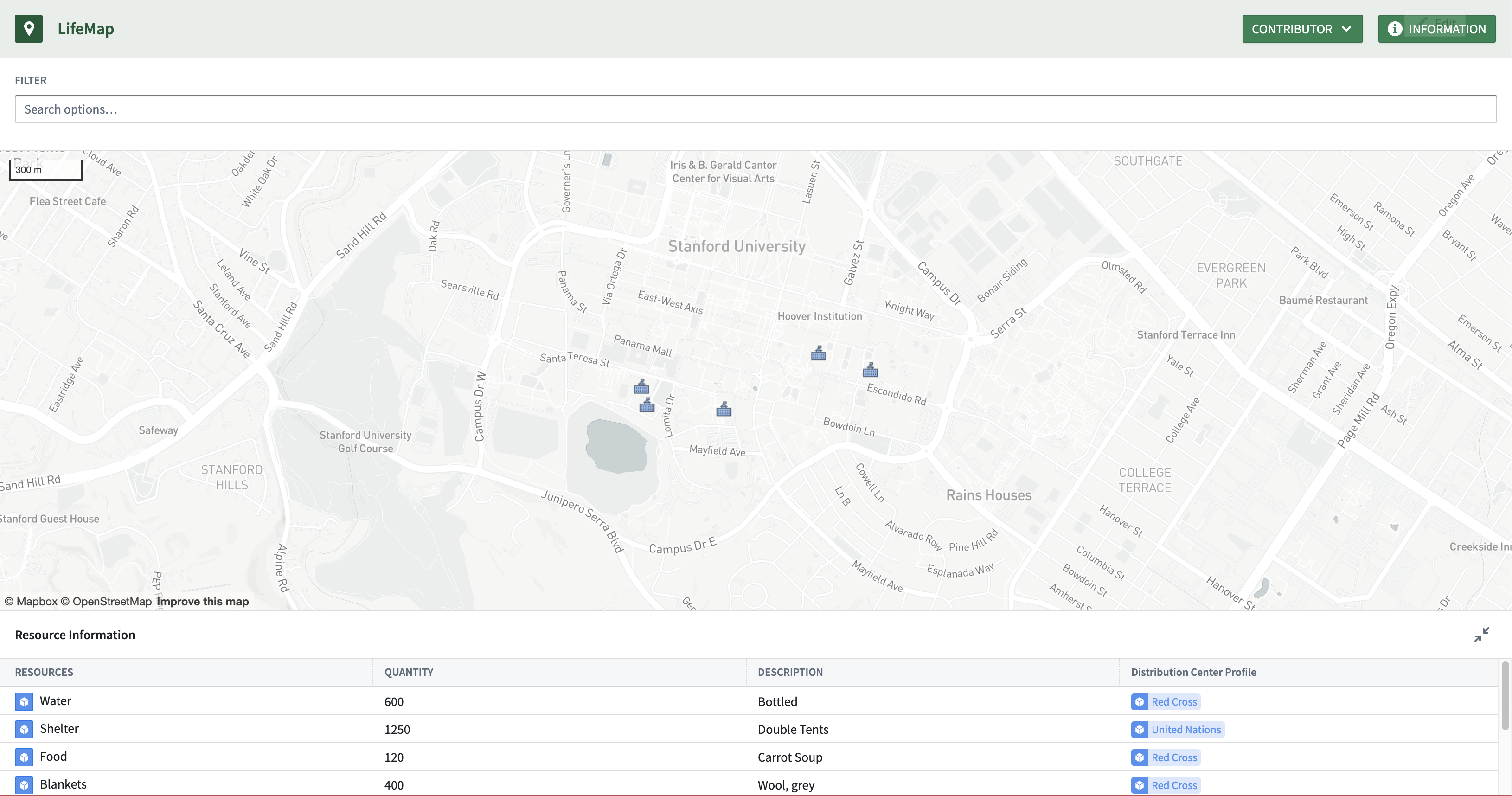Focus the Search options filter field
The width and height of the screenshot is (1512, 796).
click(x=756, y=109)
